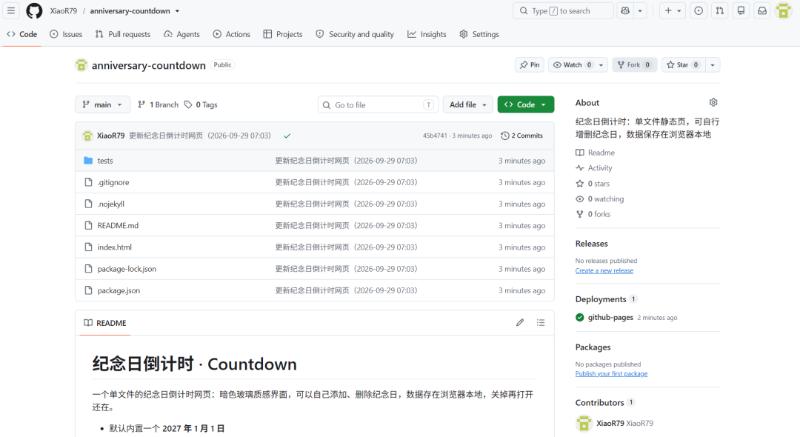Toggle Watch on this repository
This screenshot has width=800, height=437.
coord(572,65)
